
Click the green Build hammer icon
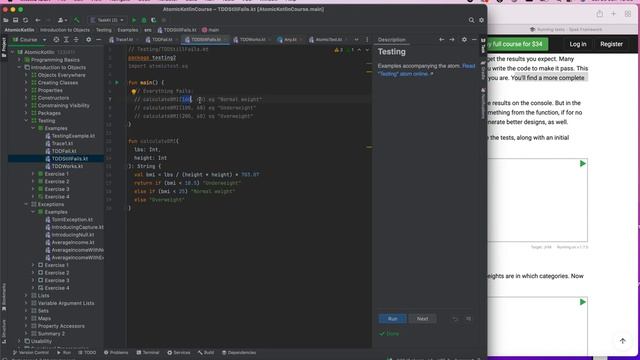(76, 20)
